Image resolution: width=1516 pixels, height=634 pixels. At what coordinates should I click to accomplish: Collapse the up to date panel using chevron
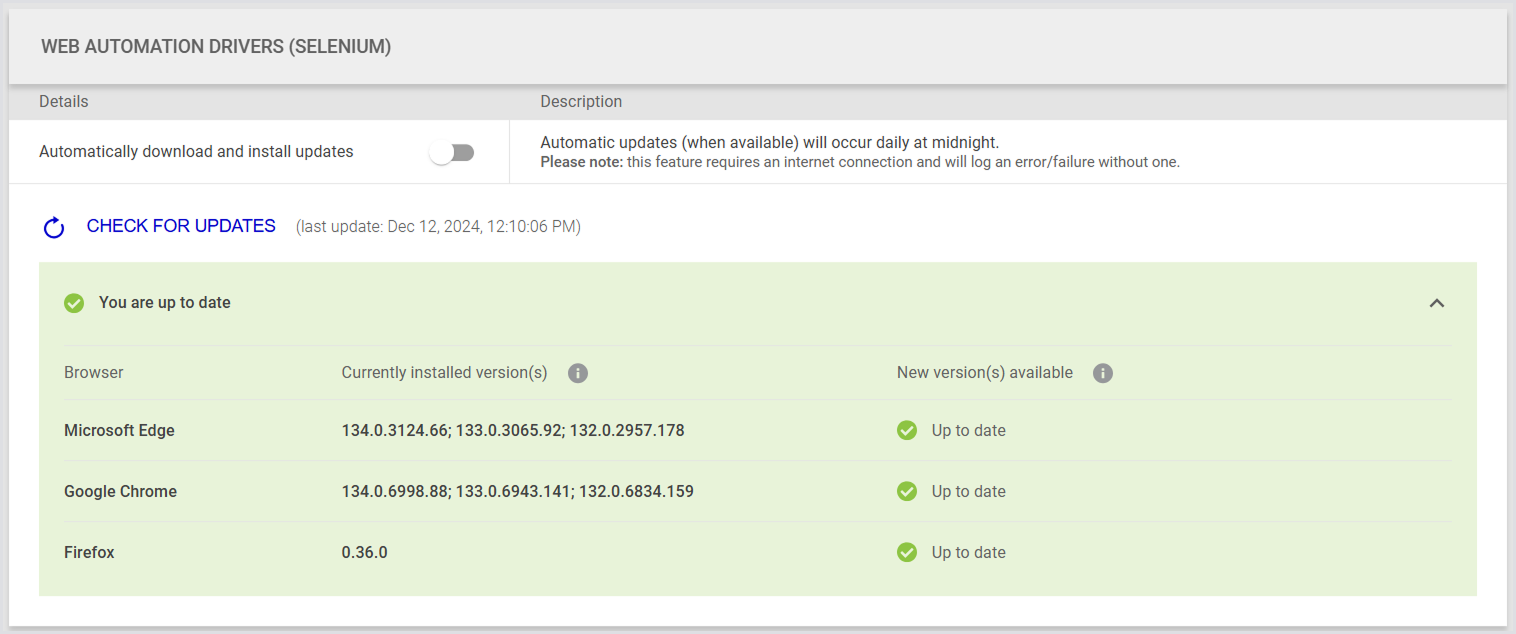click(1437, 303)
